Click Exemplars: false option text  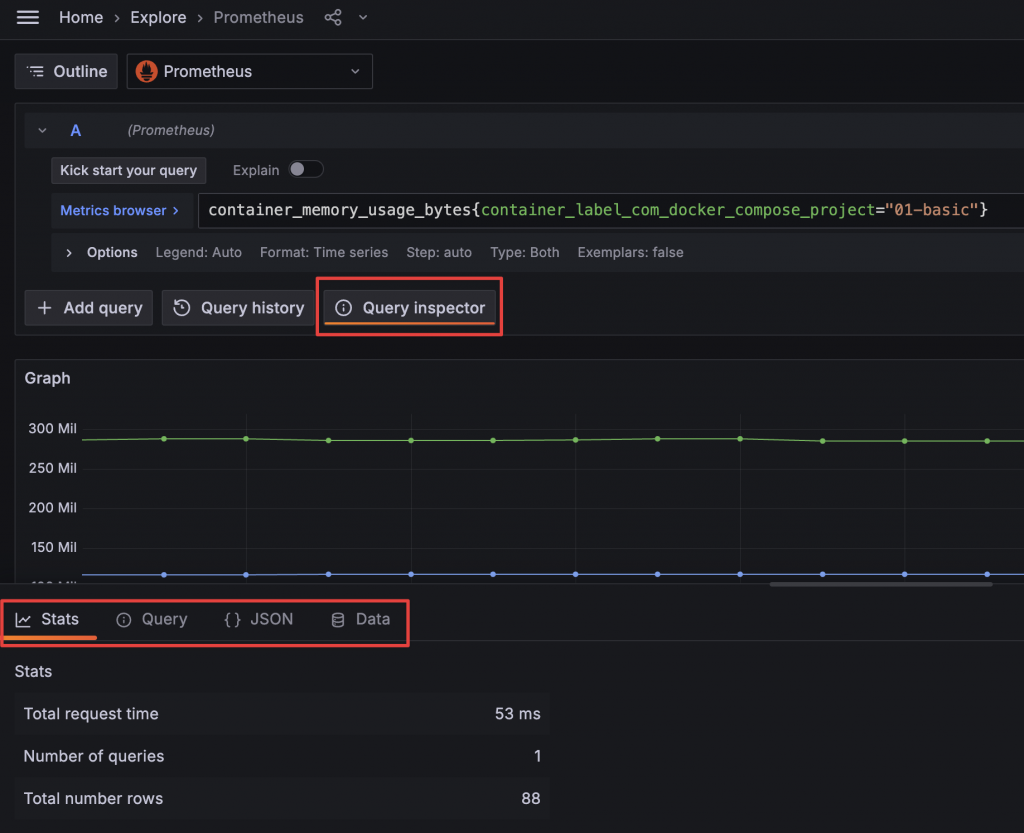pyautogui.click(x=630, y=253)
